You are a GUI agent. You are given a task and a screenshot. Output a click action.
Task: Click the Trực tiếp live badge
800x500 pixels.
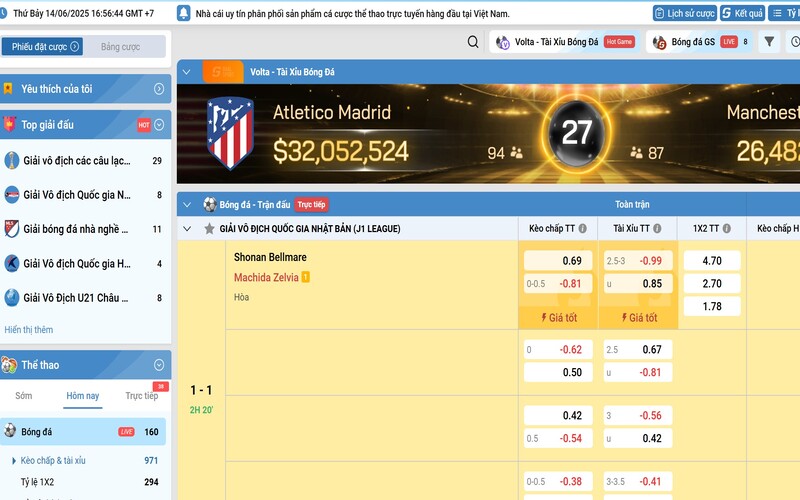(x=311, y=205)
